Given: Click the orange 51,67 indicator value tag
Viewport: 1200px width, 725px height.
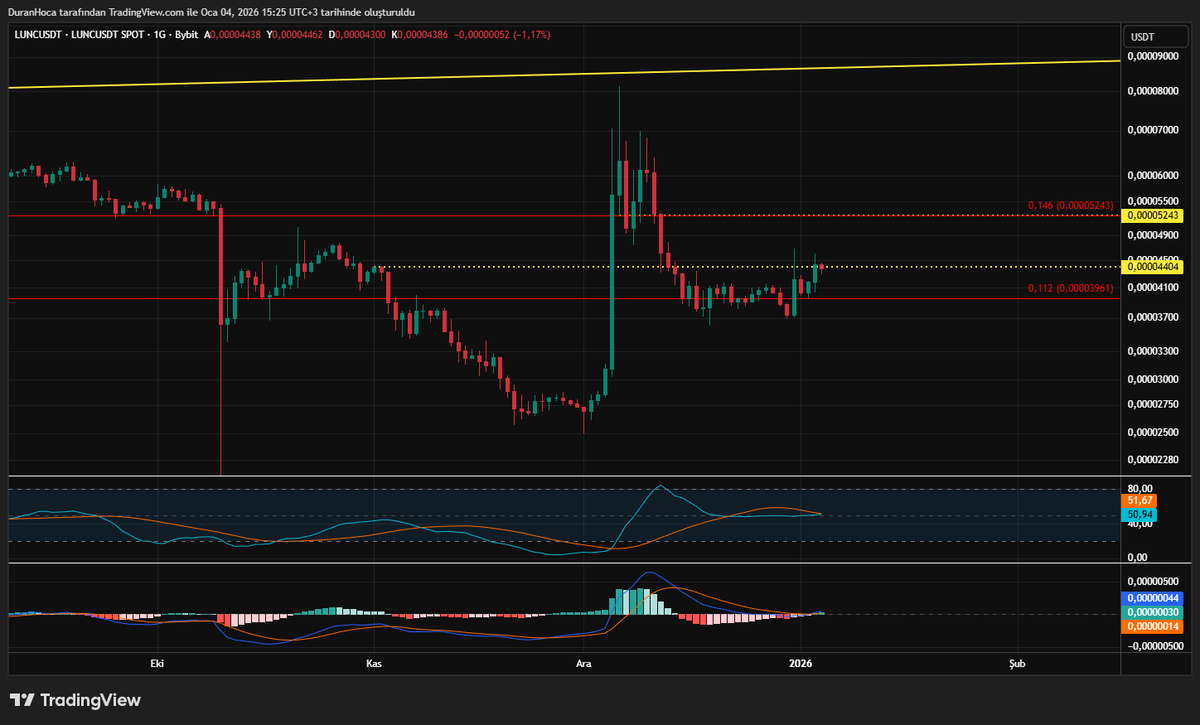Looking at the screenshot, I should tap(1140, 500).
